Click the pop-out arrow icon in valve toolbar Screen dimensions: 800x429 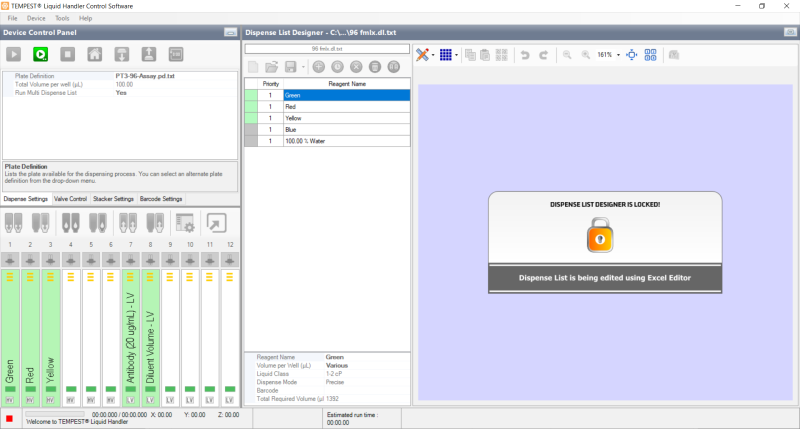216,223
